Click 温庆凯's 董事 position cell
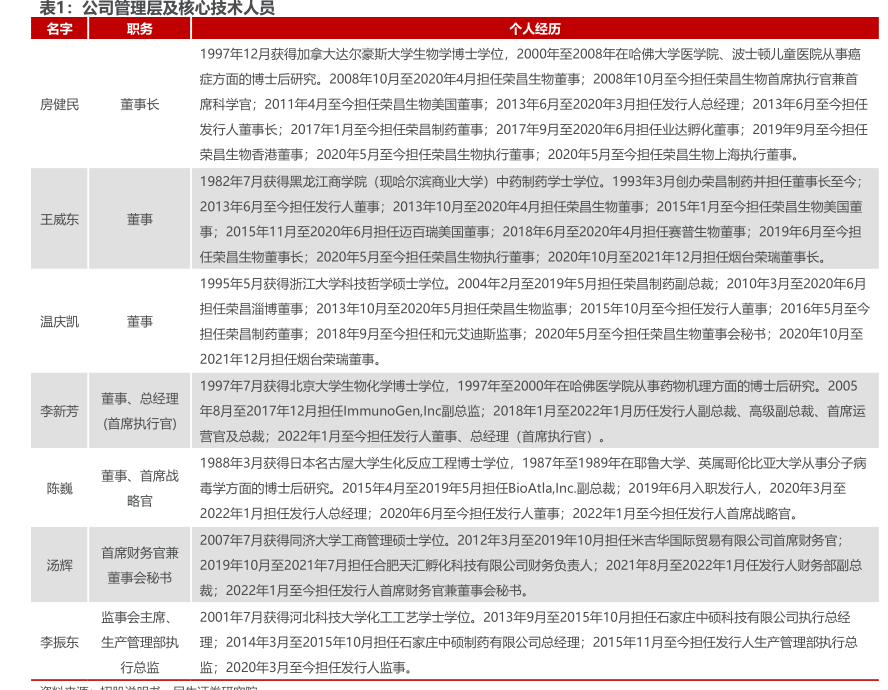Screen dimensions: 888x690 click(x=139, y=322)
